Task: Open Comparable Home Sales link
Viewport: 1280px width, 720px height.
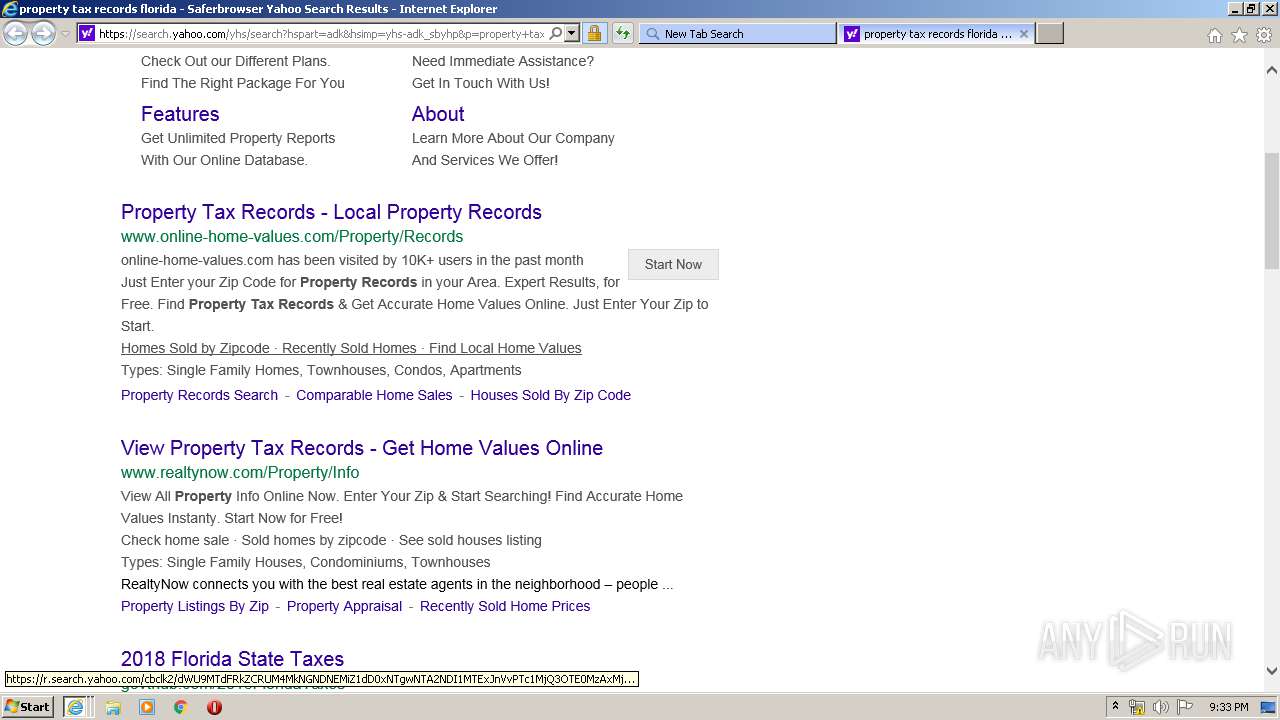Action: 374,395
